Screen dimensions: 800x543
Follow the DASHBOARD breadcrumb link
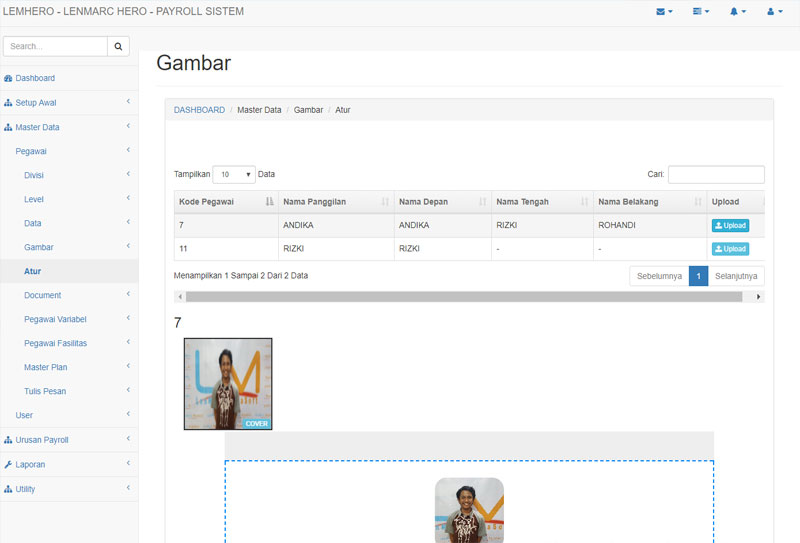[x=199, y=110]
